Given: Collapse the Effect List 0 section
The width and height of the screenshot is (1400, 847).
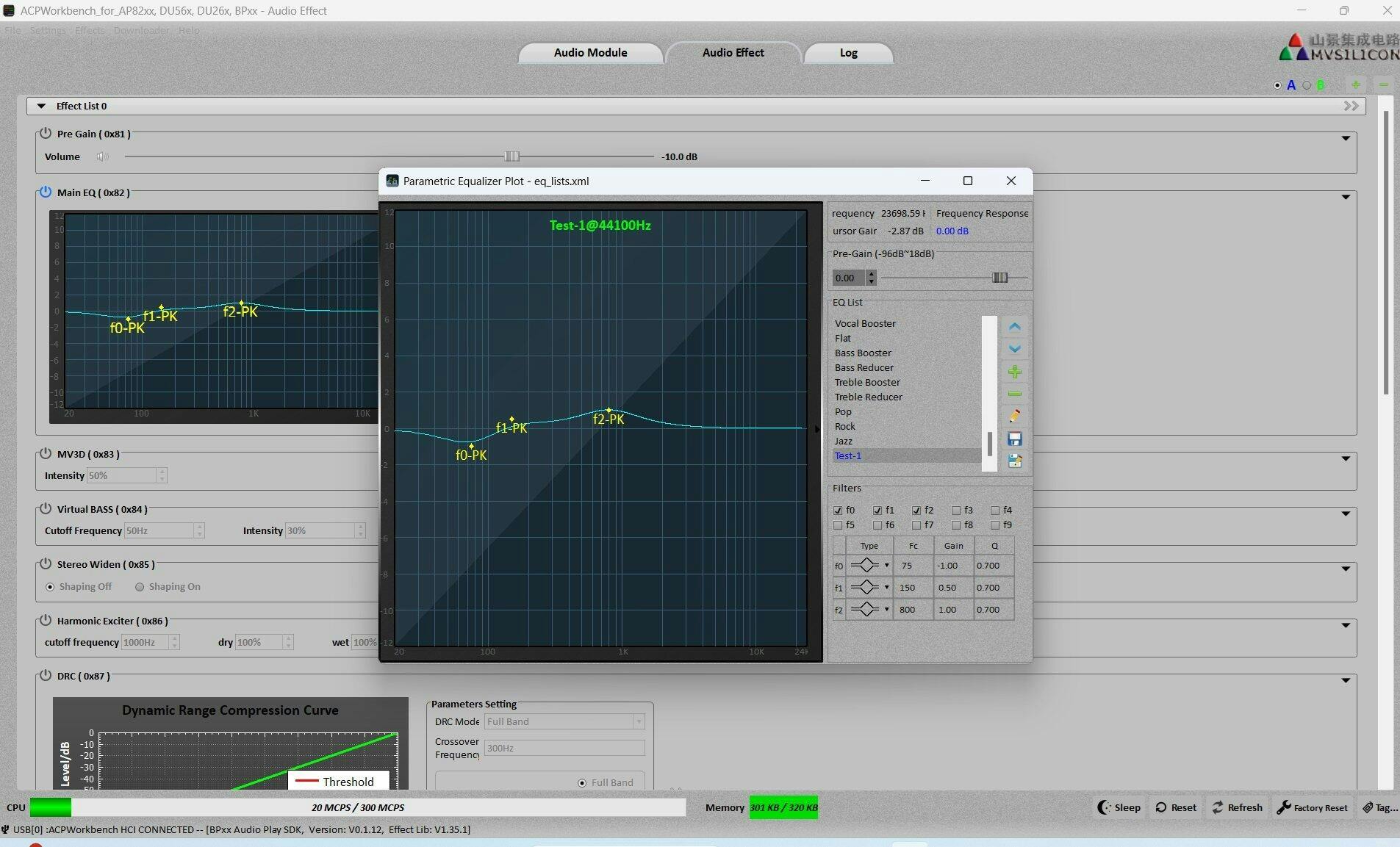Looking at the screenshot, I should (41, 106).
